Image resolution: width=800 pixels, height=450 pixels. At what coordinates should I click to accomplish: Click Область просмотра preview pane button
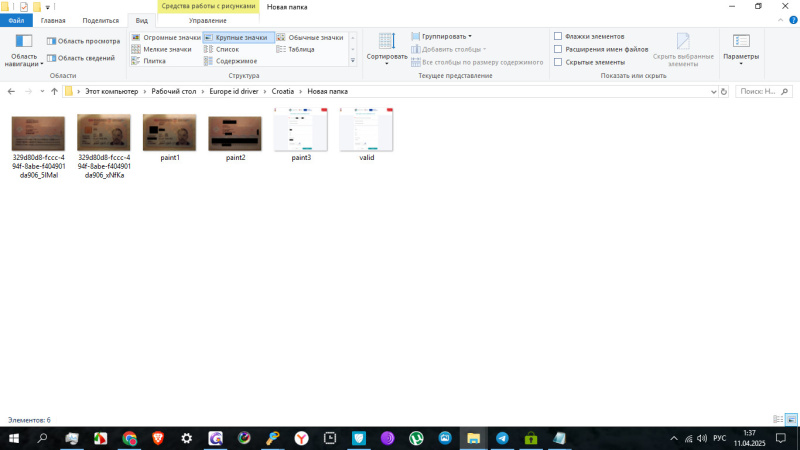(83, 41)
